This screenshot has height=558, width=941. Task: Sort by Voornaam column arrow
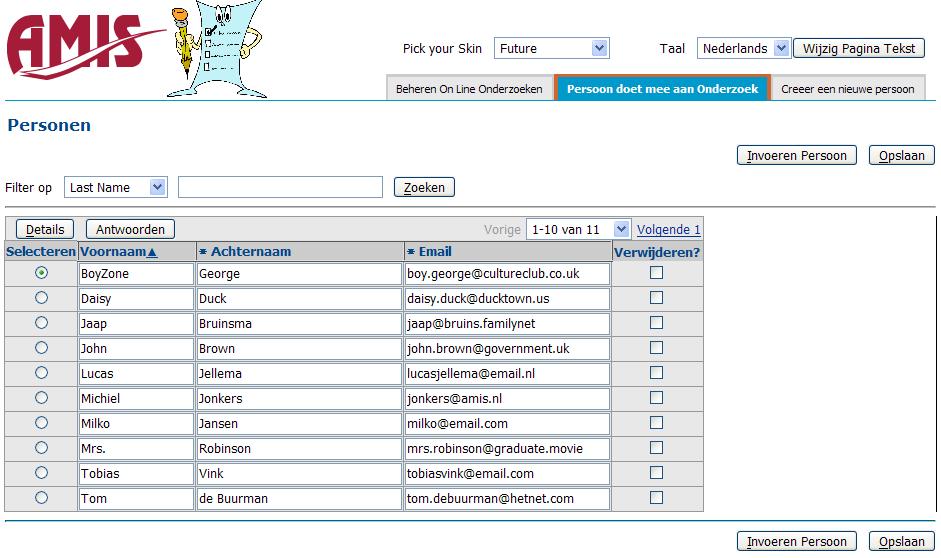(152, 252)
